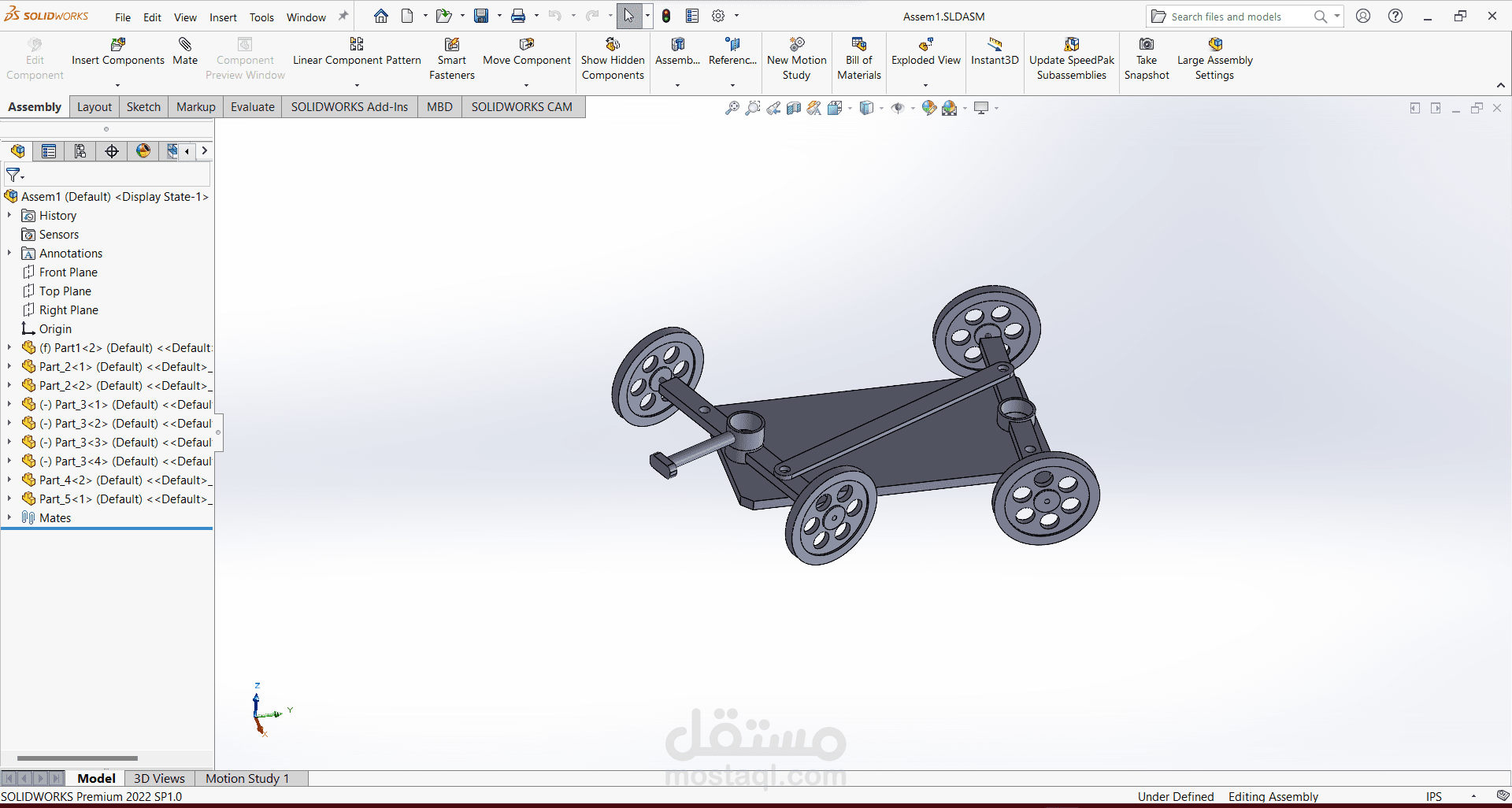Select the Mate tool
The height and width of the screenshot is (808, 1512).
(185, 52)
